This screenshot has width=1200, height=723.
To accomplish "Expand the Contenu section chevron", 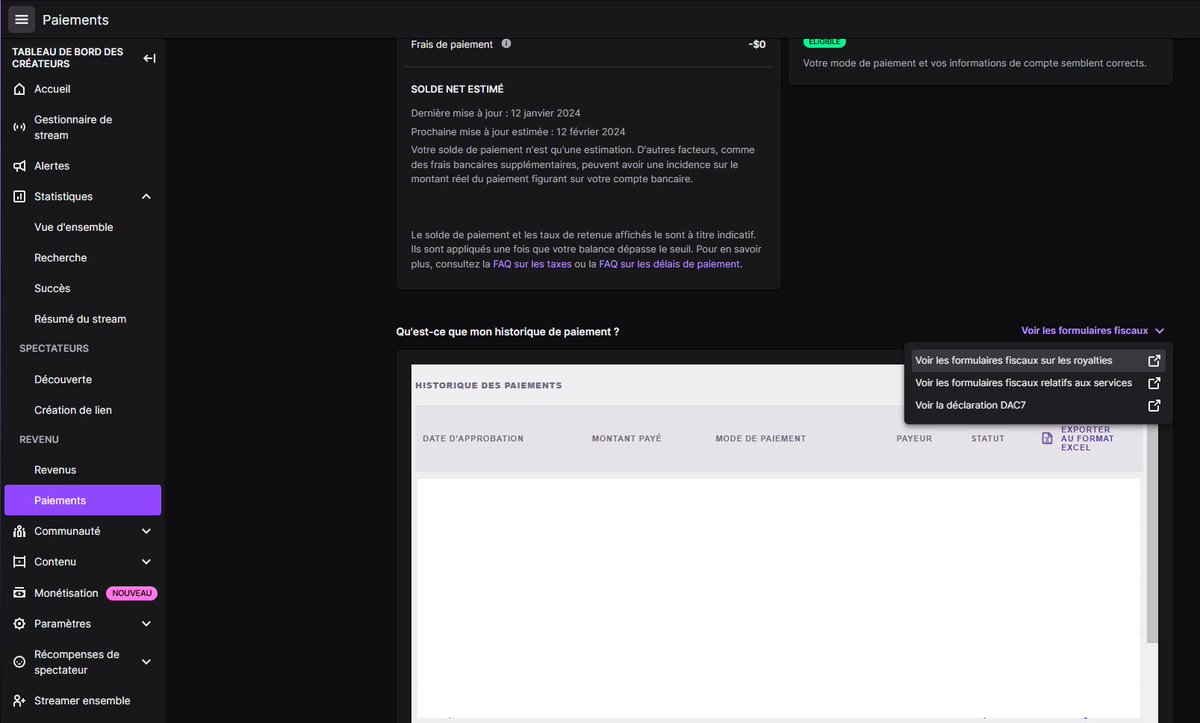I will 146,562.
